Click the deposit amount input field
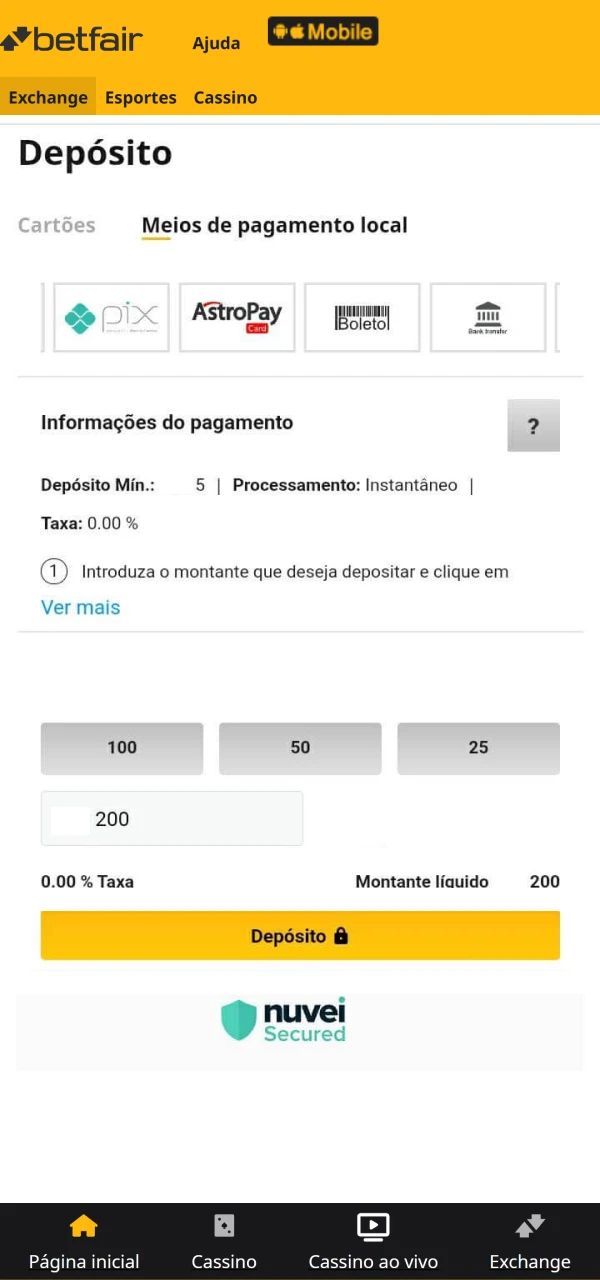 pos(172,818)
